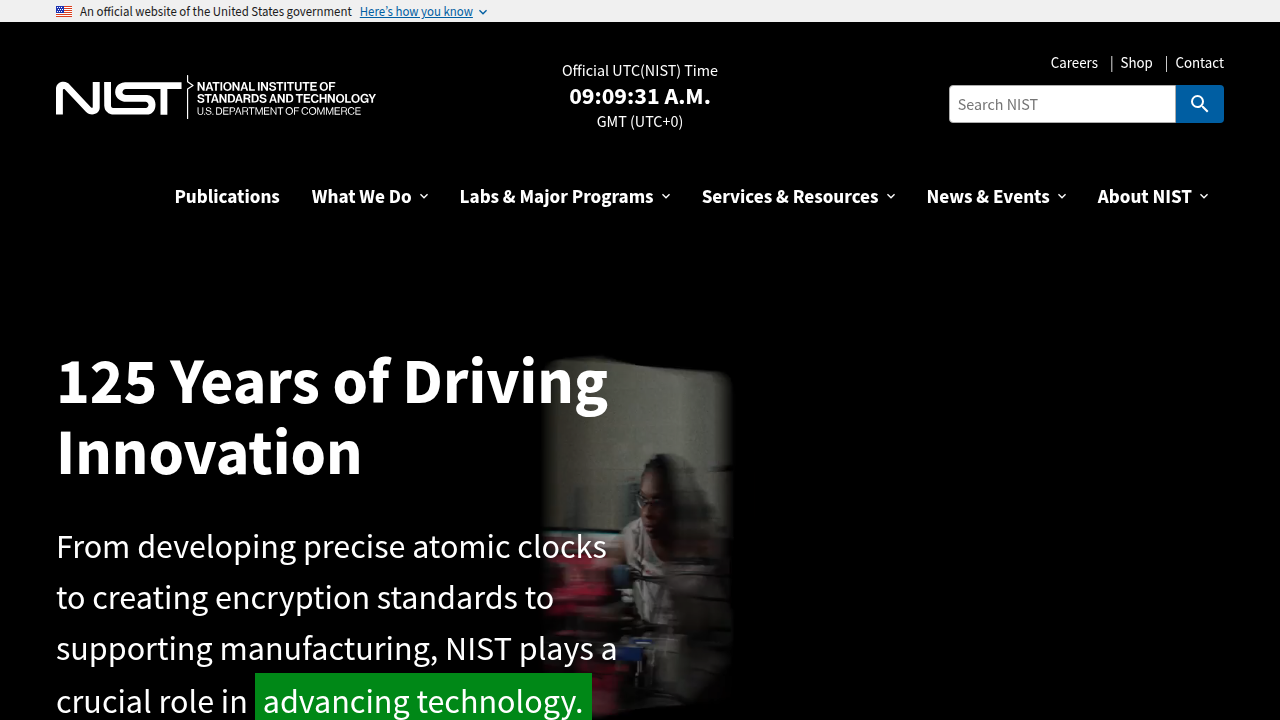The width and height of the screenshot is (1280, 720).
Task: Click the 09:09:31 A.M. clock display
Action: [640, 96]
